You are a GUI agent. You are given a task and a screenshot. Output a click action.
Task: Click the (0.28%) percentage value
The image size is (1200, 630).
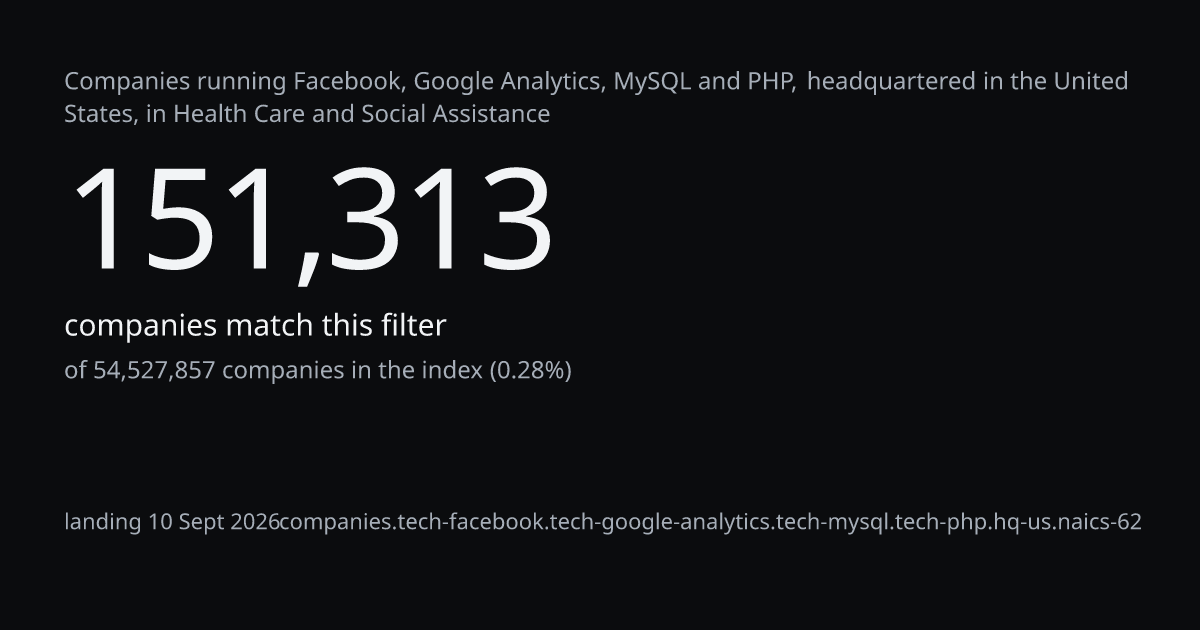point(530,371)
